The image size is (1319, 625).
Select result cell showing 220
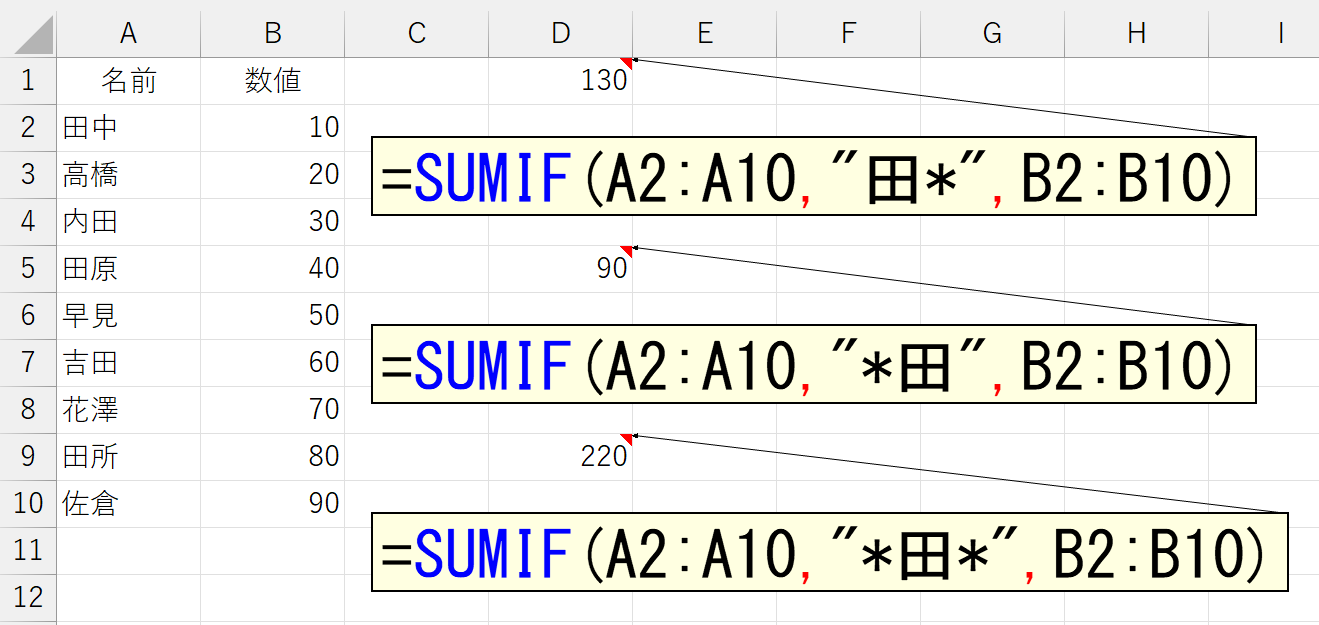(560, 457)
